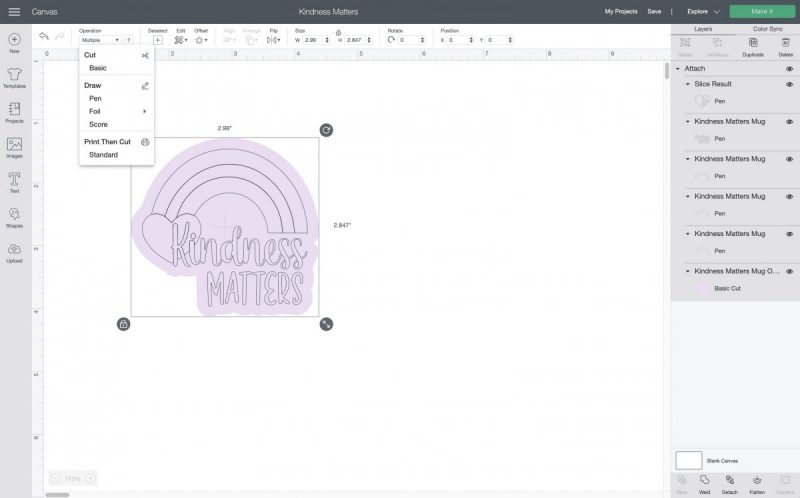Zoom out of the canvas
Screen dimensions: 800x498
56,478
